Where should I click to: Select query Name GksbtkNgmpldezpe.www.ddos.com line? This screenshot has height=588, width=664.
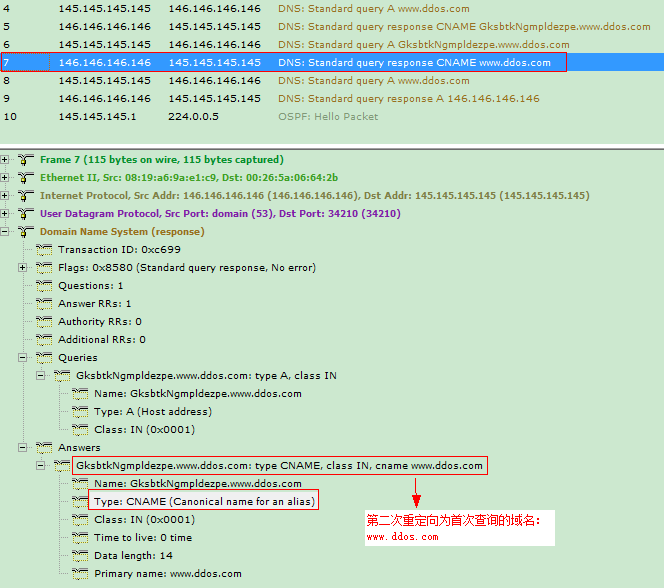pos(198,394)
